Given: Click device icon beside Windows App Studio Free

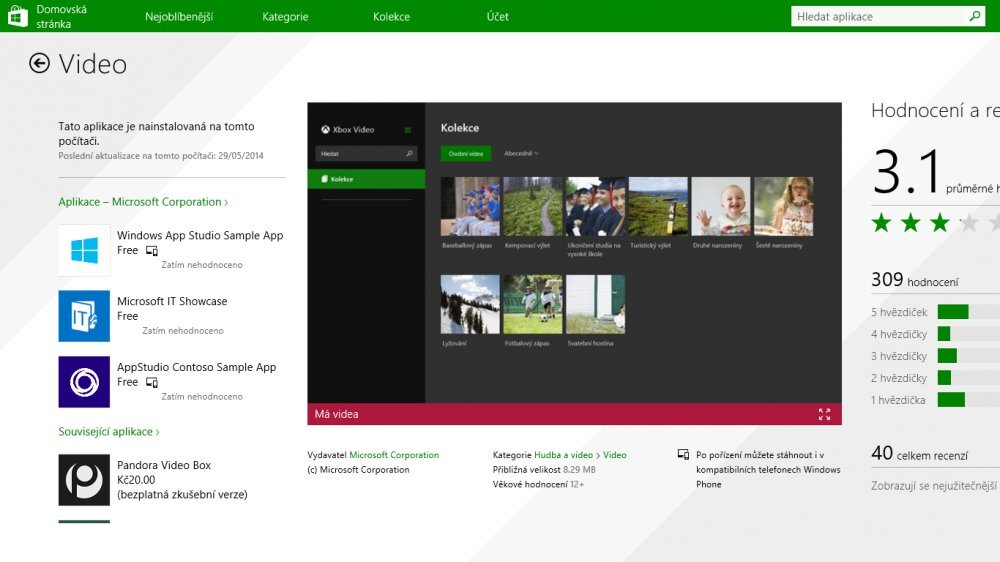Looking at the screenshot, I should click(152, 251).
